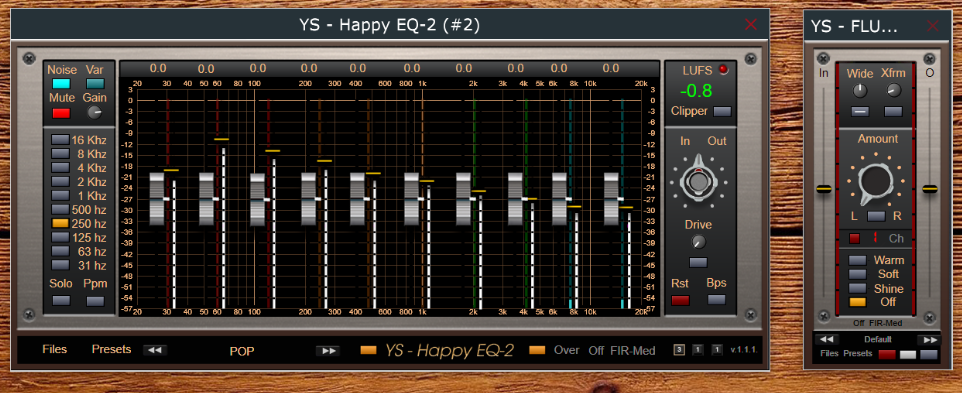Select the Warm mode in FLU window
962x393 pixels.
click(x=858, y=260)
